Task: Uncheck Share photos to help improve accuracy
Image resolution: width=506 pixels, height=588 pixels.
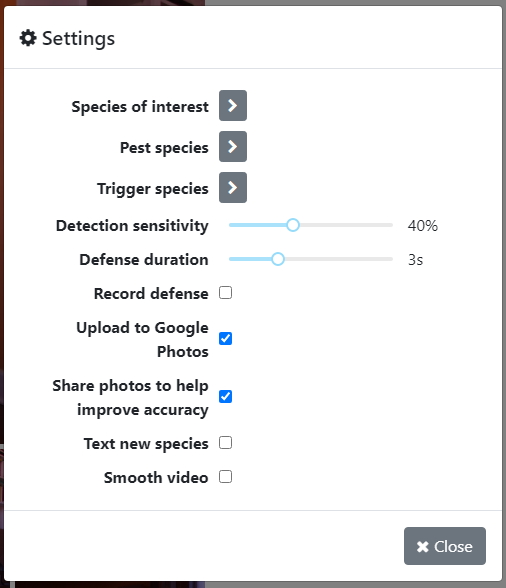Action: point(225,397)
